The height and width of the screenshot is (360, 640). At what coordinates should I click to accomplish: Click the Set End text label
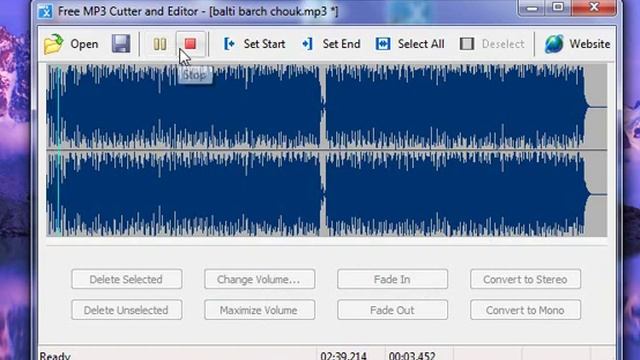(x=341, y=44)
